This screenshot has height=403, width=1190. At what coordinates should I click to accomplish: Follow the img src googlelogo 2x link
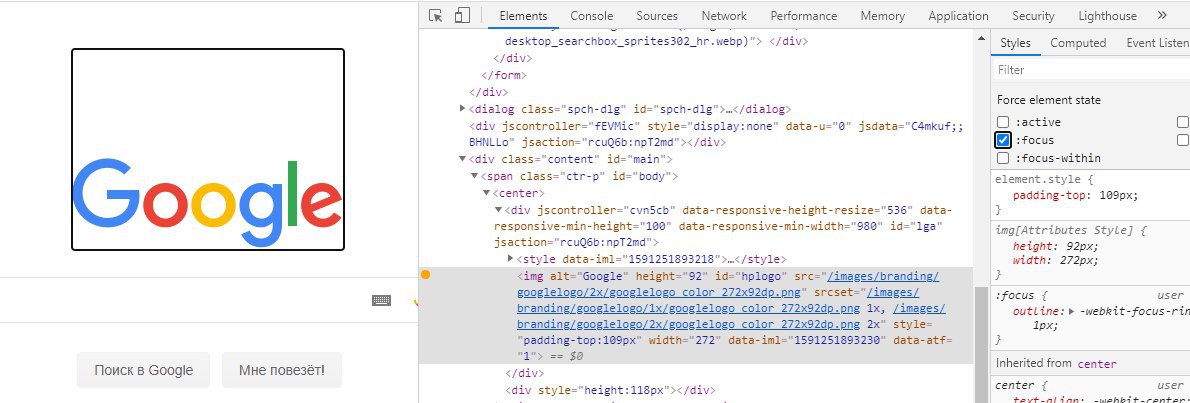[729, 284]
